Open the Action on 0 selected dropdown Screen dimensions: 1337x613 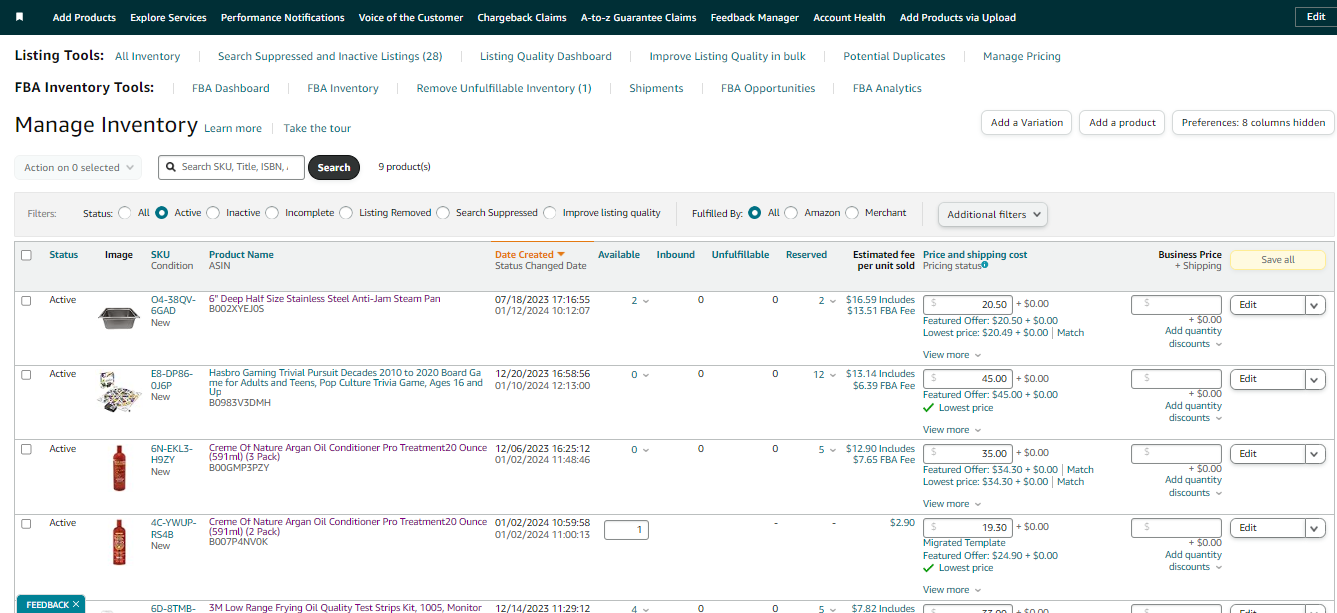[x=78, y=168]
